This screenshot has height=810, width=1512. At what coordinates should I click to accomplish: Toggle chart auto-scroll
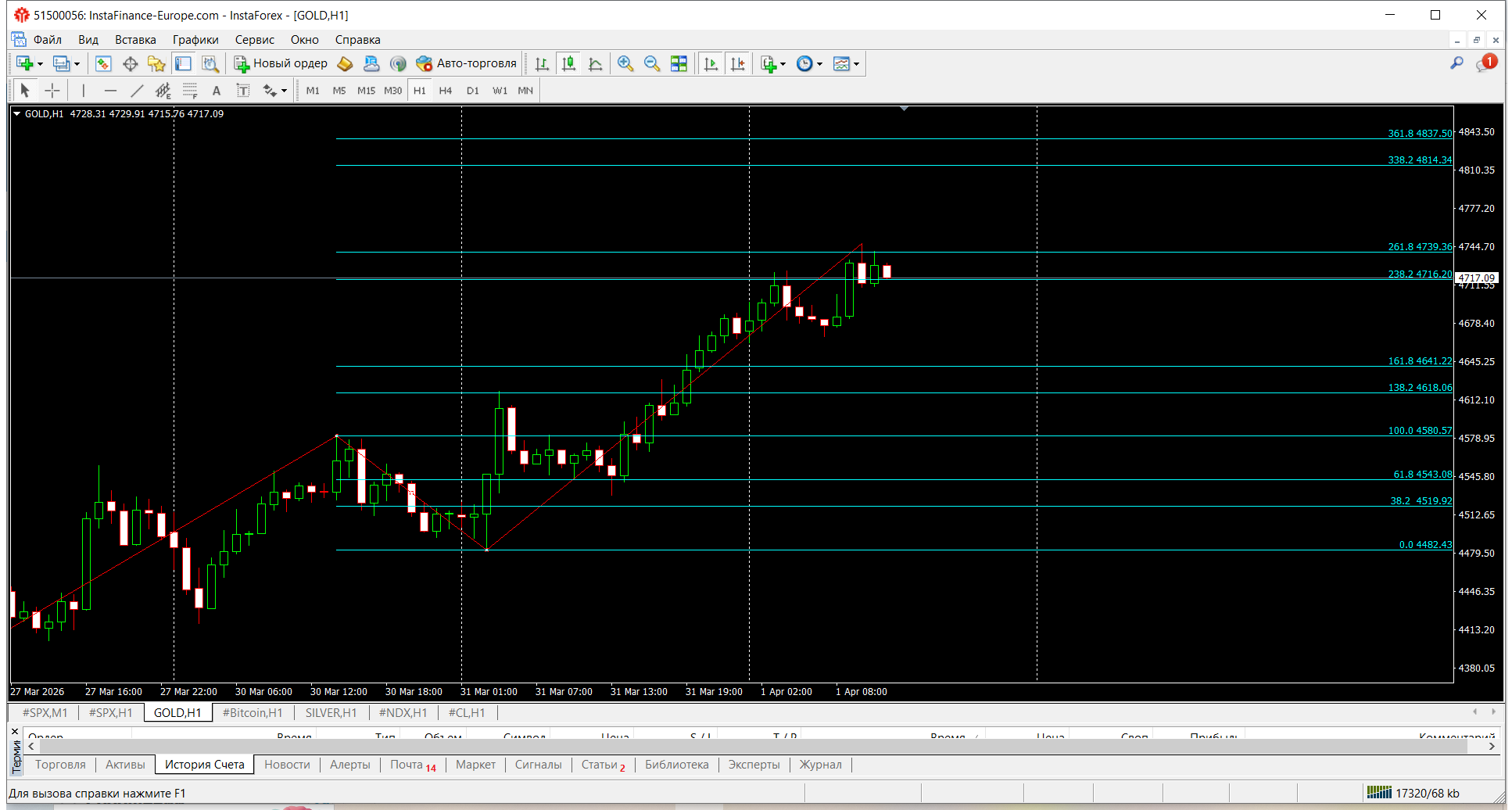pyautogui.click(x=711, y=64)
